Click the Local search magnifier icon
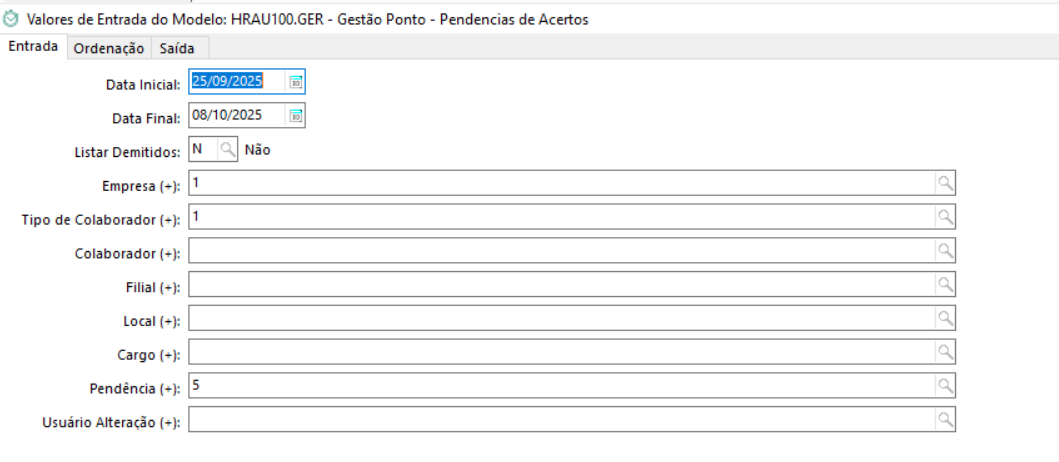 point(944,318)
